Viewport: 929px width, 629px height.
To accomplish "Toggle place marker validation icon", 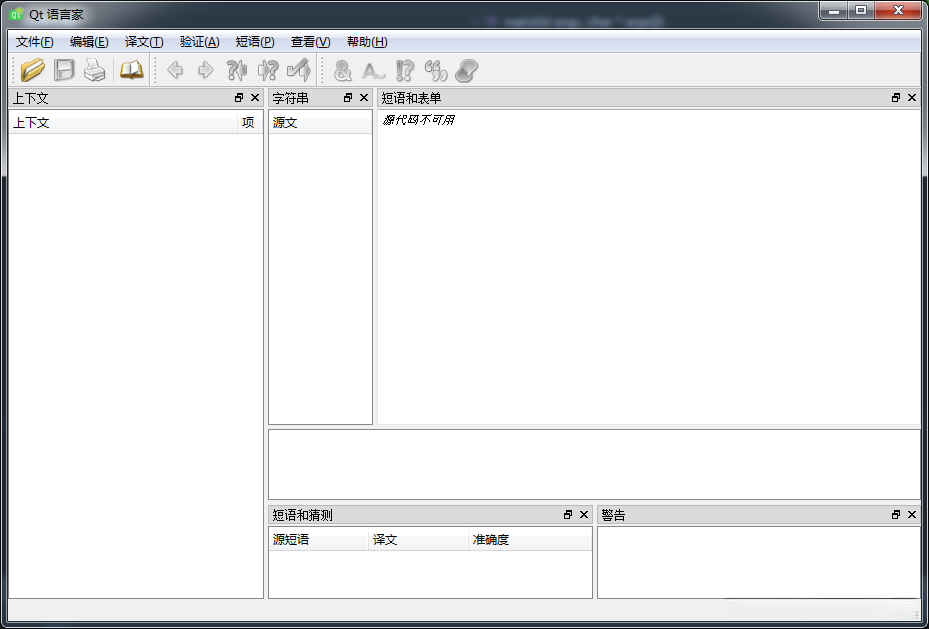I will point(467,70).
